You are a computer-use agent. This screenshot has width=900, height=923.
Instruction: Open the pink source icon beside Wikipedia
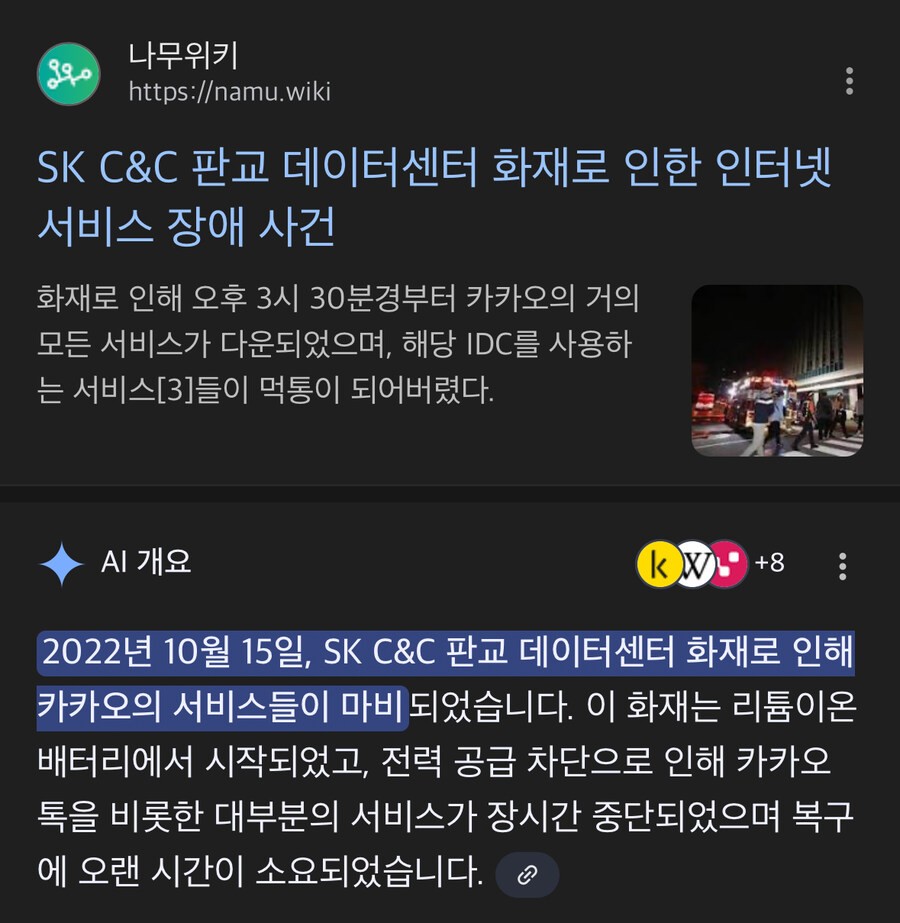[730, 564]
